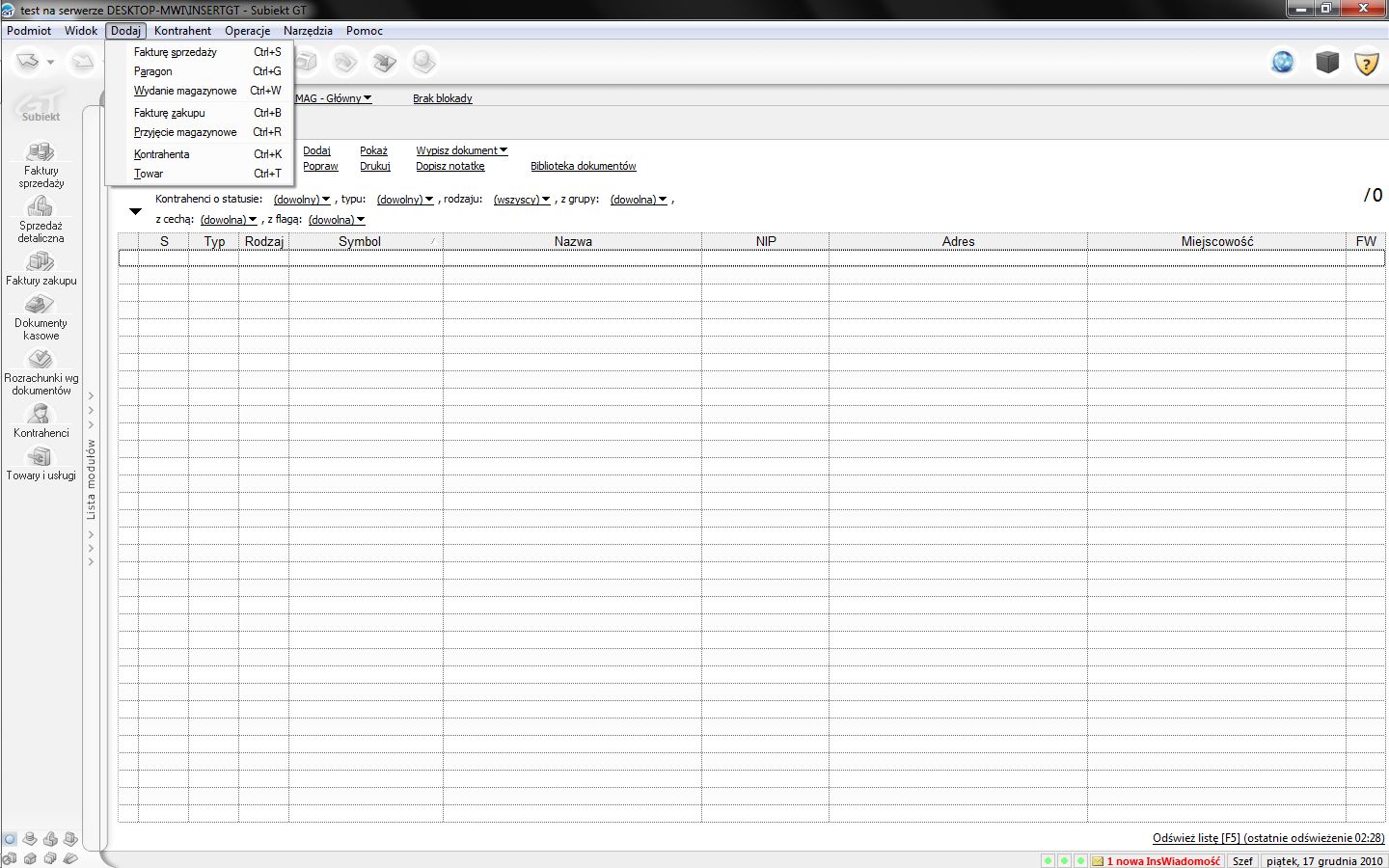Open dropdown arrow beside back navigation icon
The image size is (1389, 868).
(50, 63)
